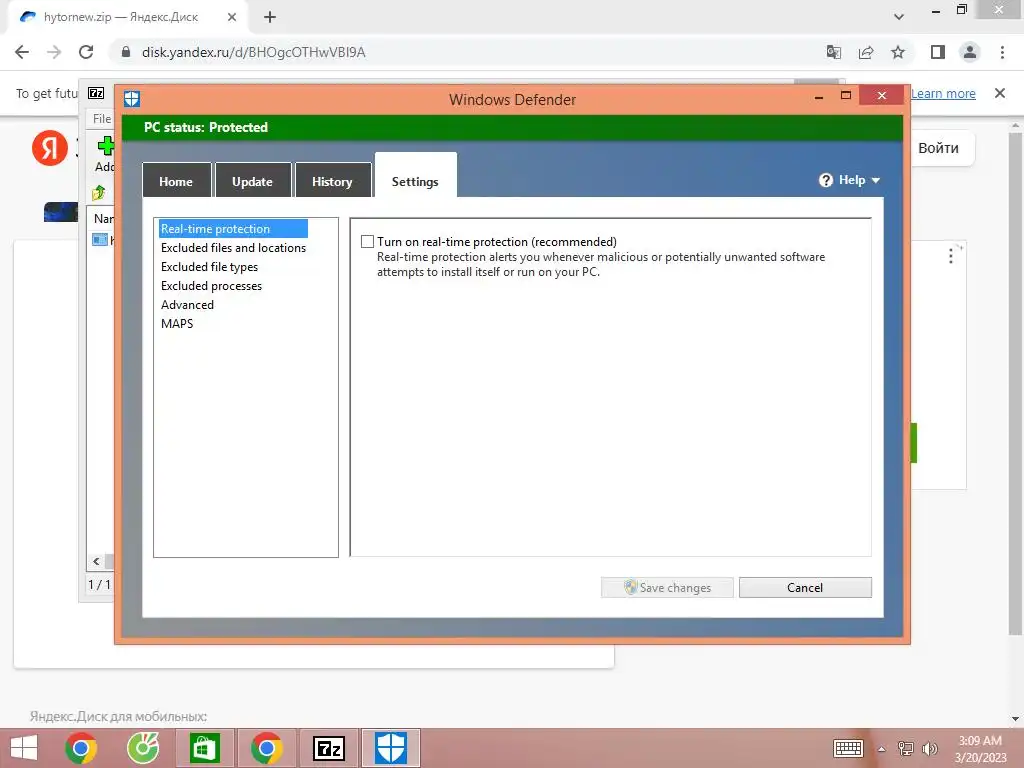Click the translate page icon
Image resolution: width=1024 pixels, height=768 pixels.
[833, 52]
